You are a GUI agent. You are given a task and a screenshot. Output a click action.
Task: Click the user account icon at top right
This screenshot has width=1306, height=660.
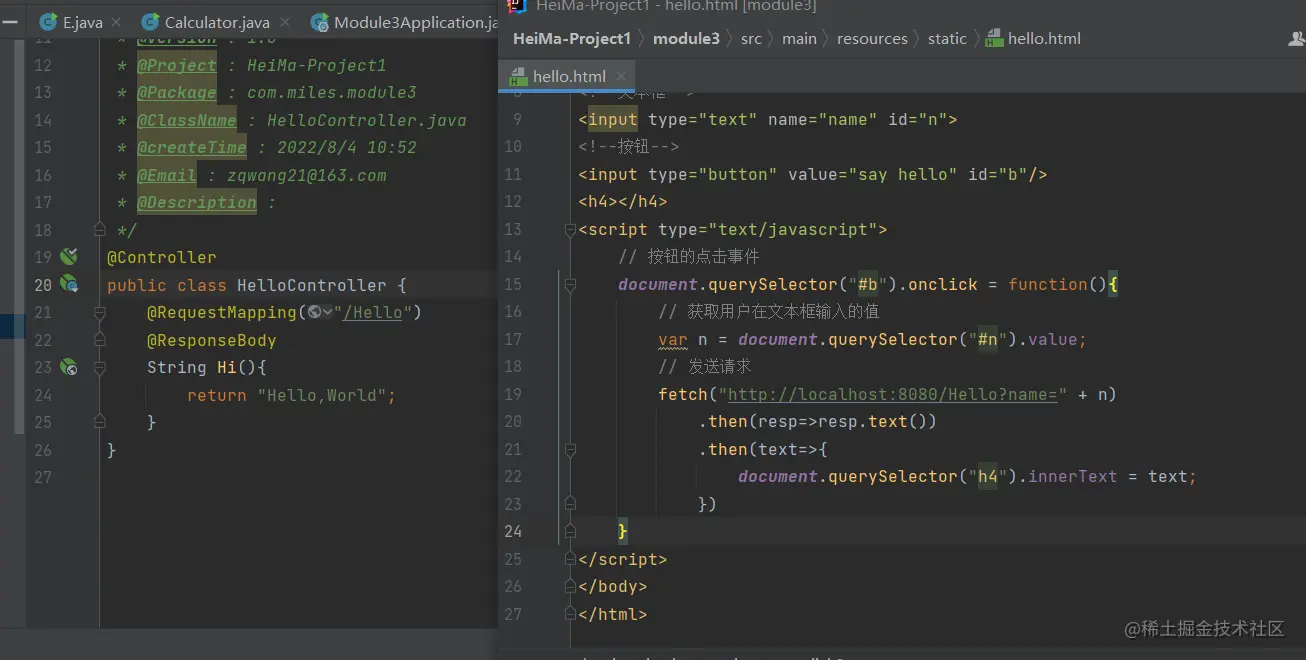coord(1297,39)
